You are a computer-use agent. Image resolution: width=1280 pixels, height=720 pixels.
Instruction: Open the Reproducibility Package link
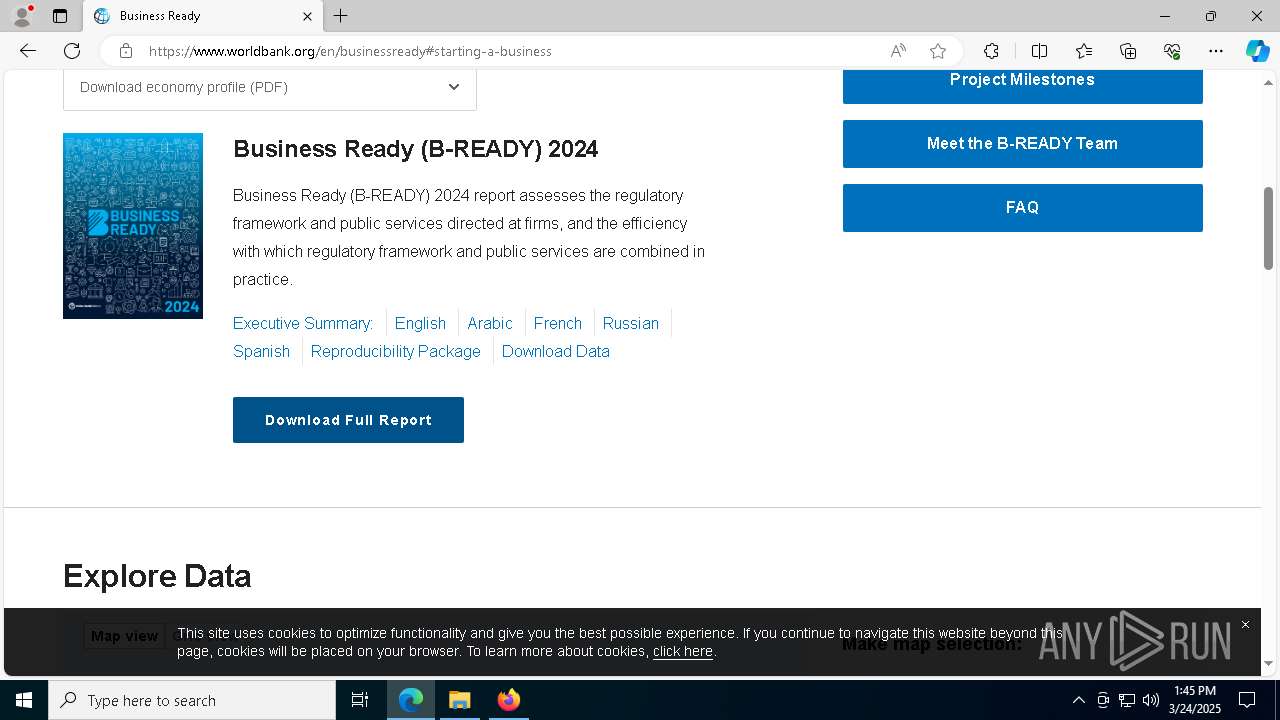click(396, 351)
